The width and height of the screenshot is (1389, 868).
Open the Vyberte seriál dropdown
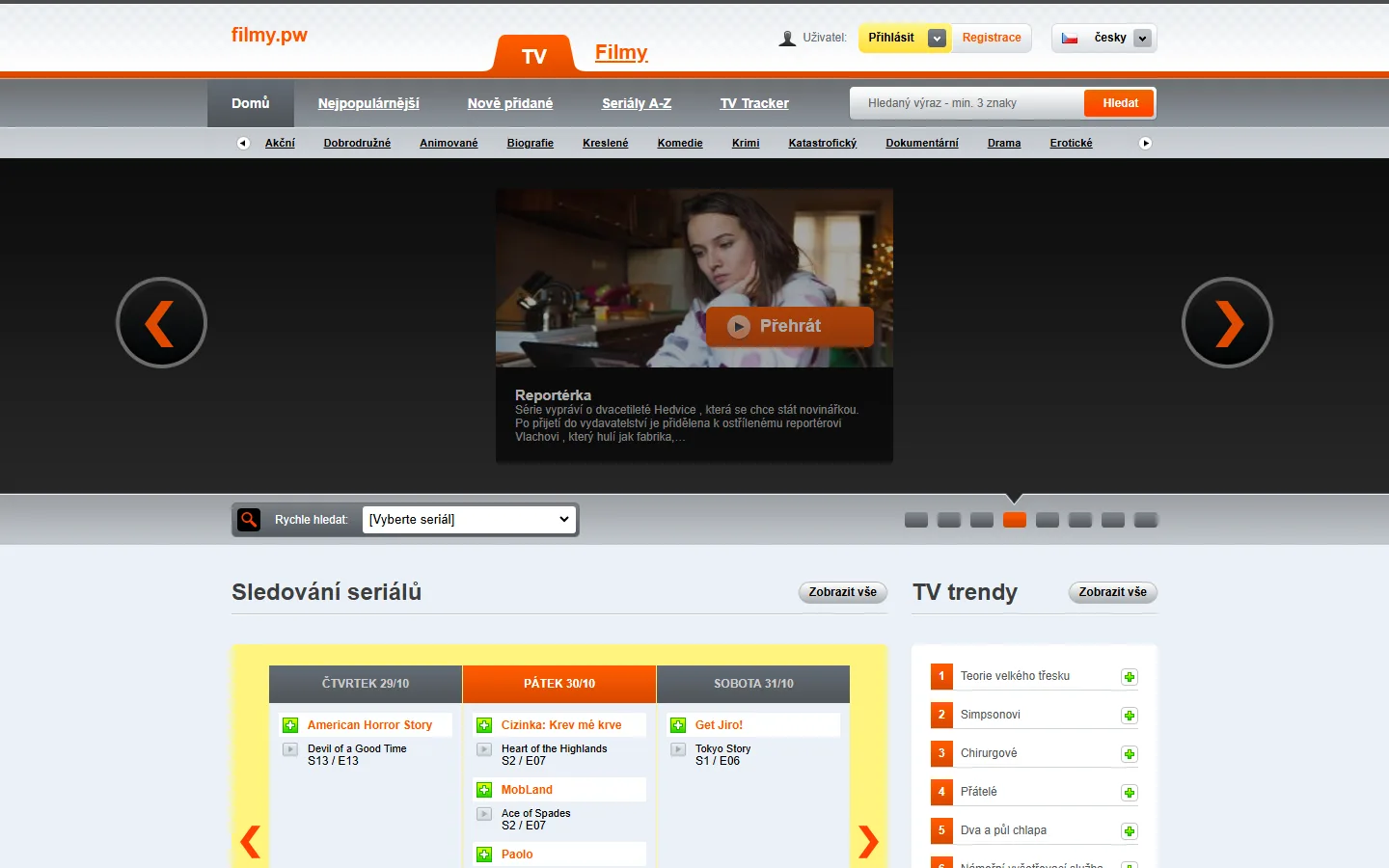pyautogui.click(x=470, y=520)
